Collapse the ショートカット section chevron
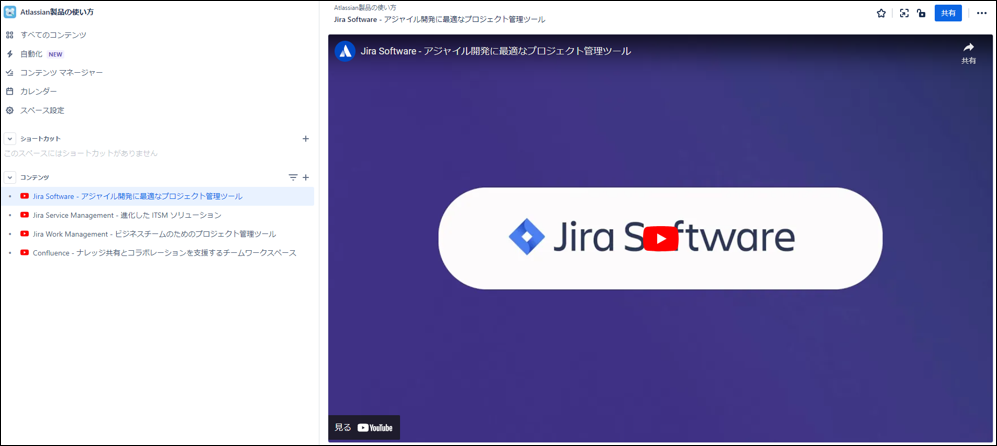 (10, 139)
